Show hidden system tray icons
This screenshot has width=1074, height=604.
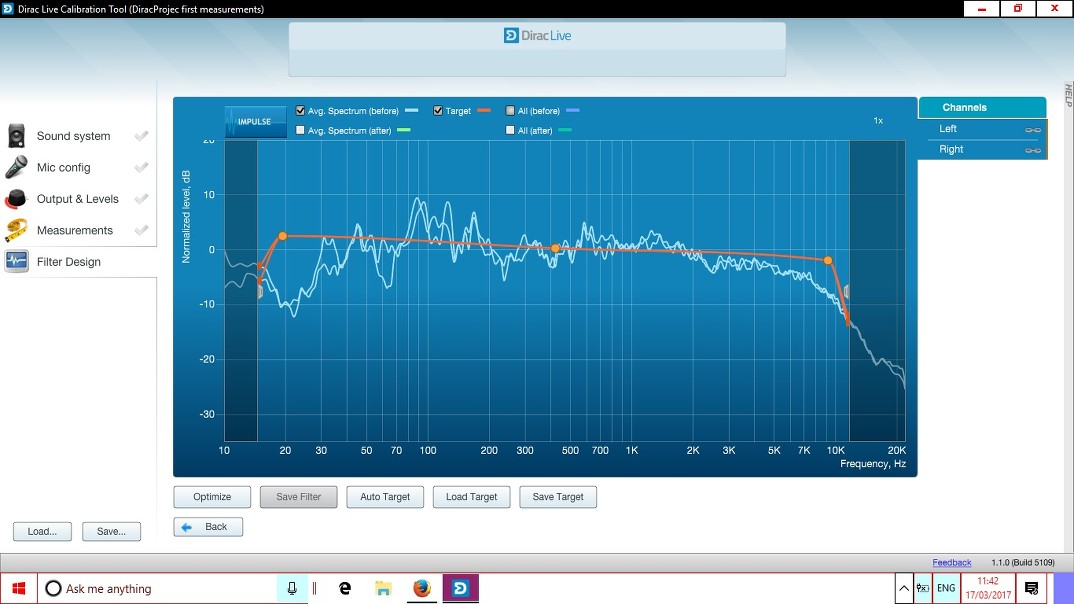point(904,588)
